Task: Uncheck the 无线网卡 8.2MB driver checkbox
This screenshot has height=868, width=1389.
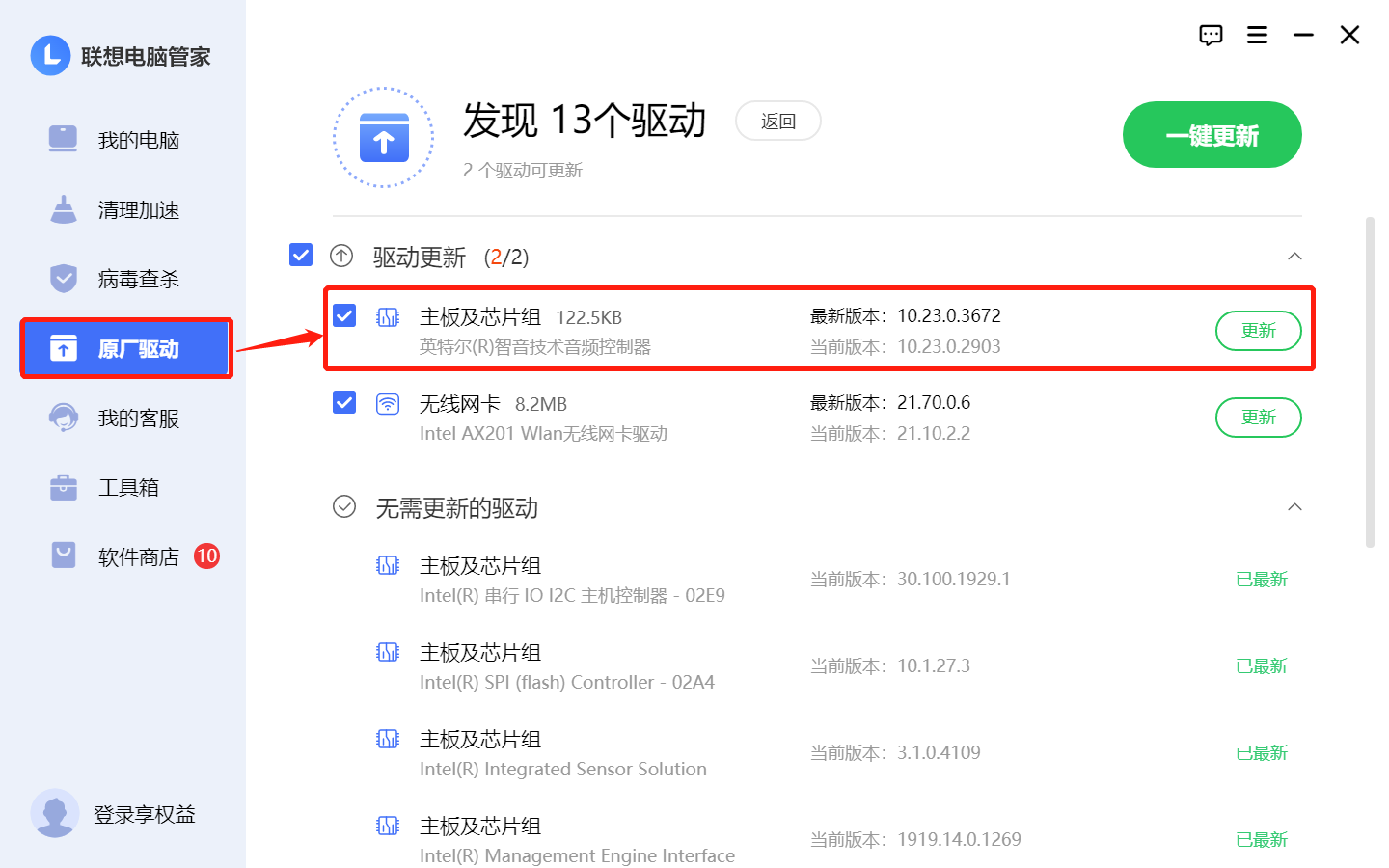Action: pyautogui.click(x=344, y=402)
